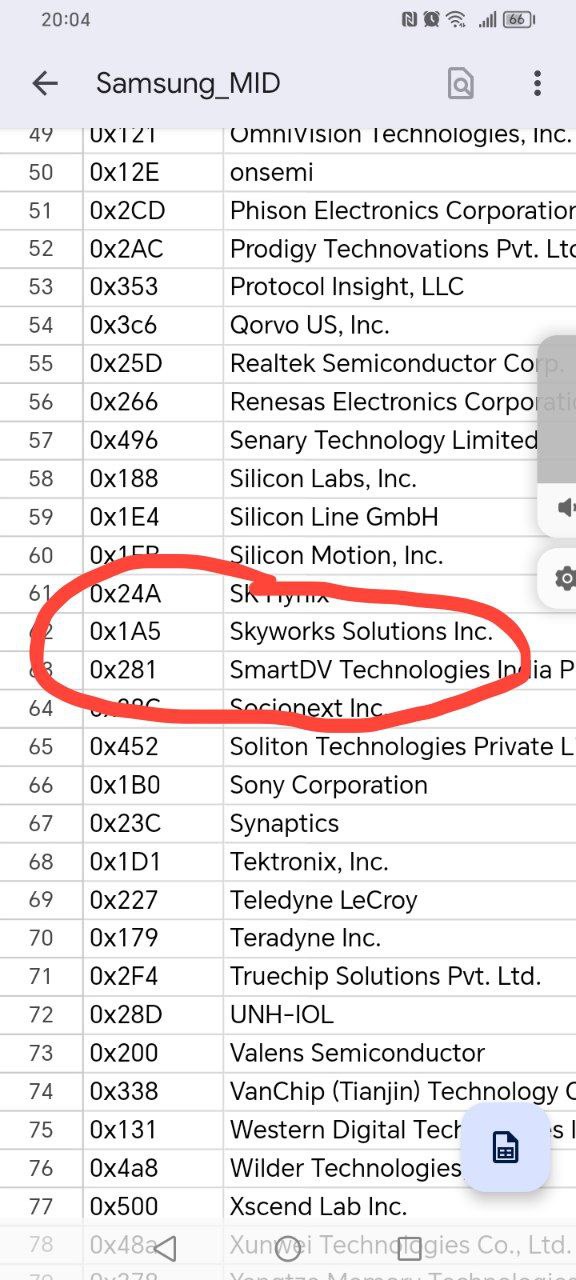Tap the Android recent apps square
Screen dimensions: 576x1280
[x=409, y=1247]
